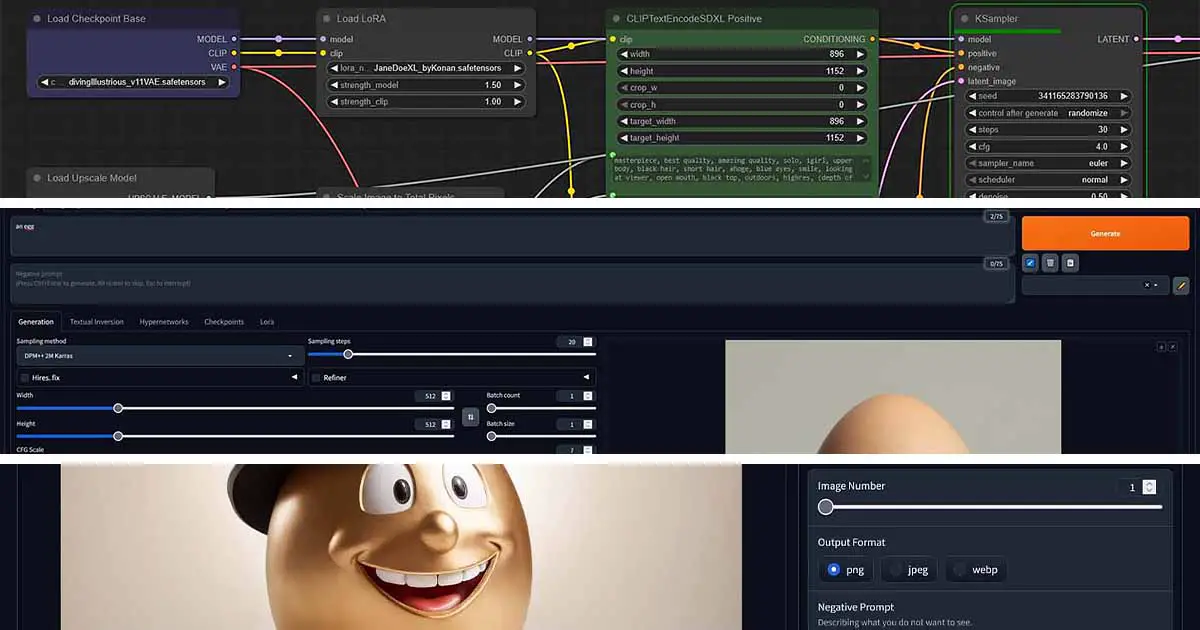Enable the Hires. fix checkbox
Viewport: 1200px width, 630px height.
[25, 378]
